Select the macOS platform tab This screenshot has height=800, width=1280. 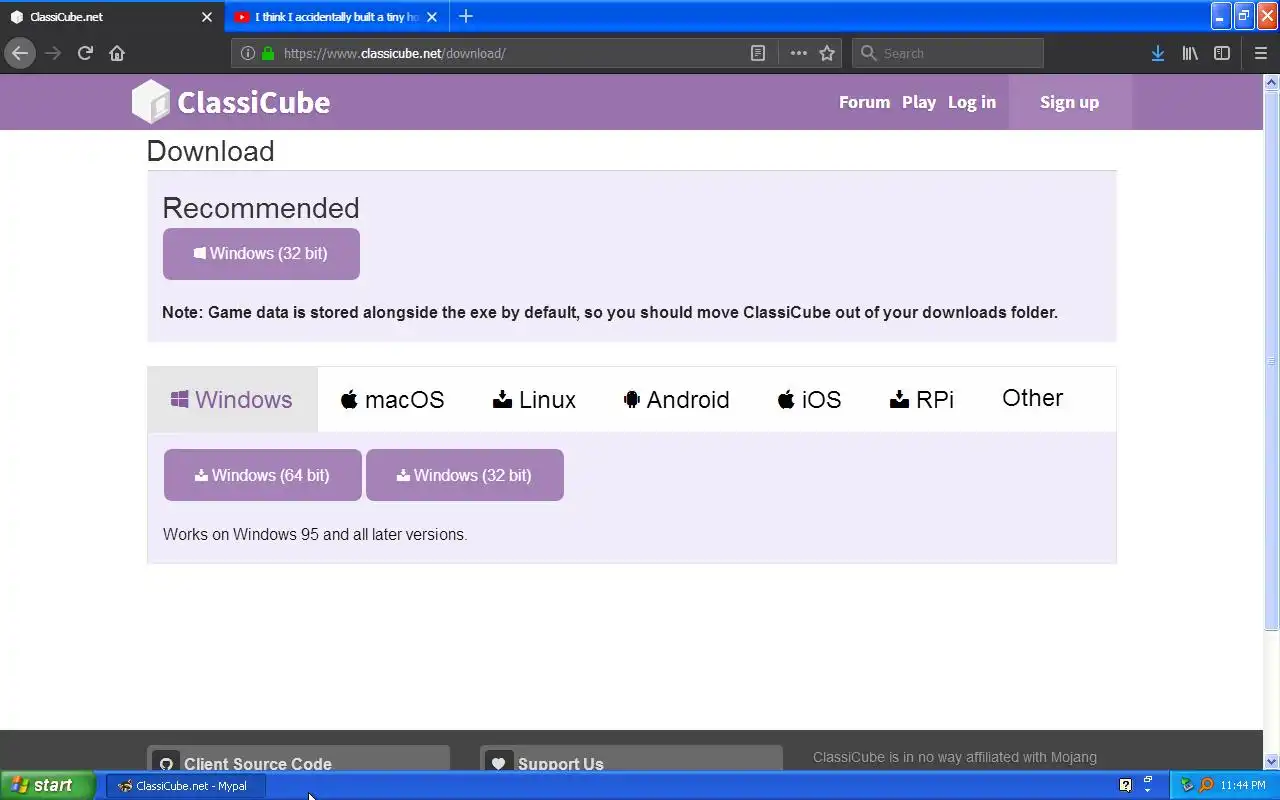tap(392, 400)
